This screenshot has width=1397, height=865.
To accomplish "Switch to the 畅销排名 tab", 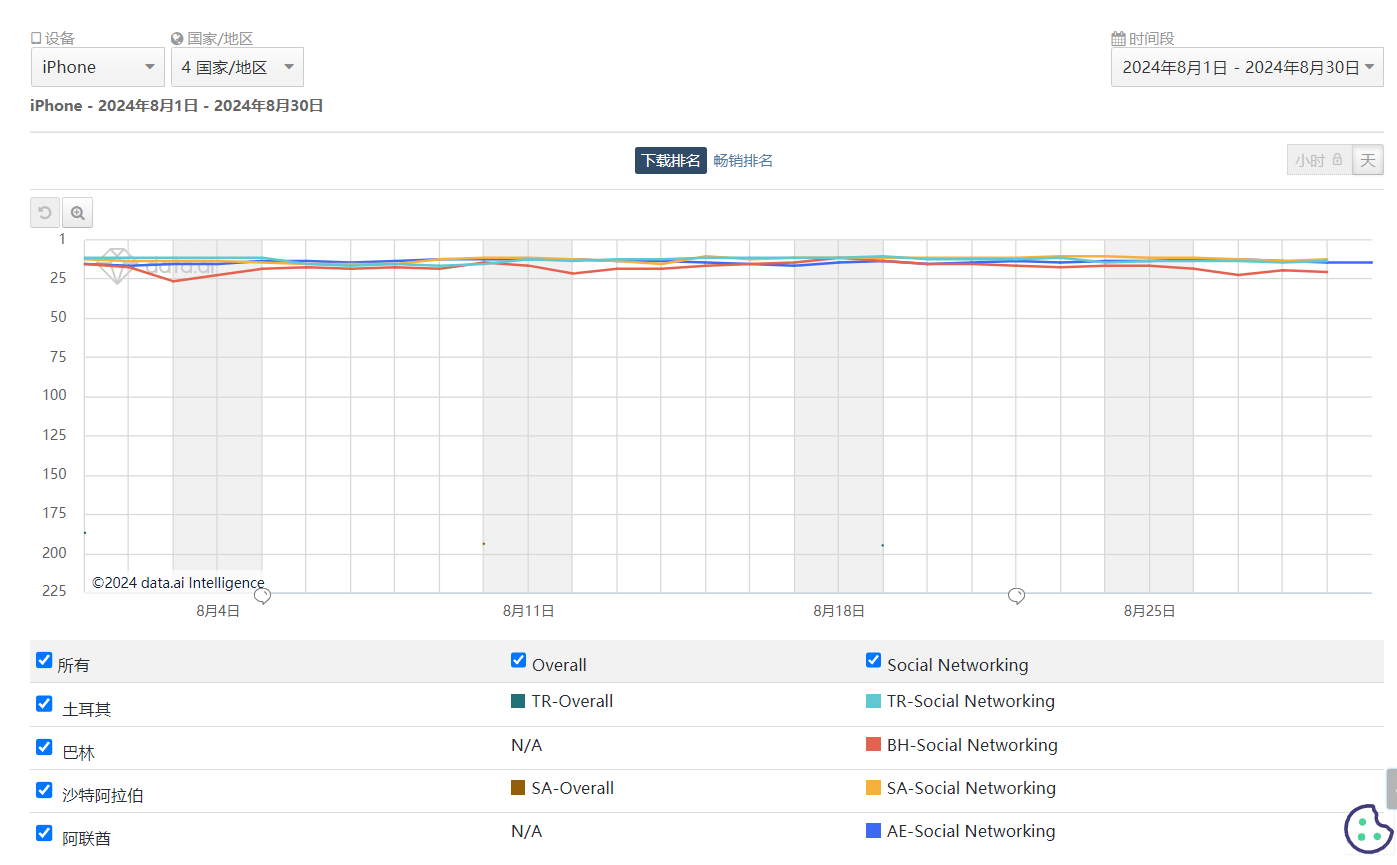I will click(x=743, y=161).
